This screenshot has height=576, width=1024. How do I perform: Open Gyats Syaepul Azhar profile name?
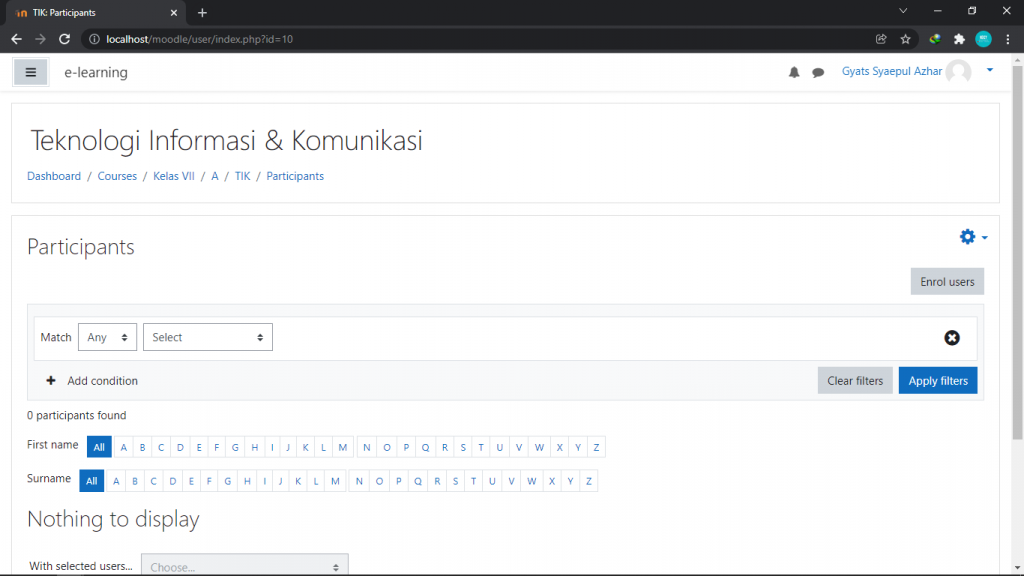(x=891, y=71)
